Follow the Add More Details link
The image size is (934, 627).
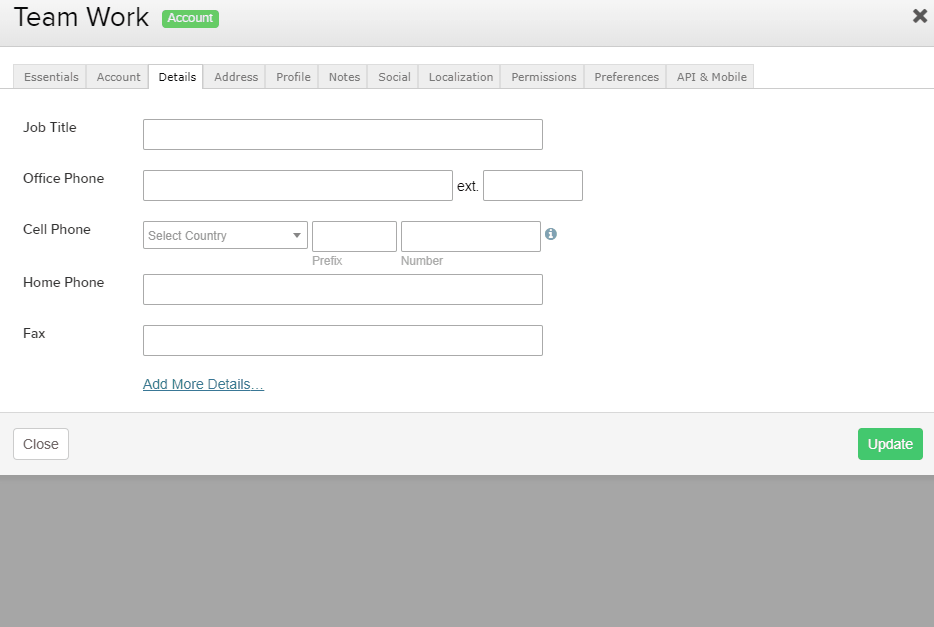[203, 384]
